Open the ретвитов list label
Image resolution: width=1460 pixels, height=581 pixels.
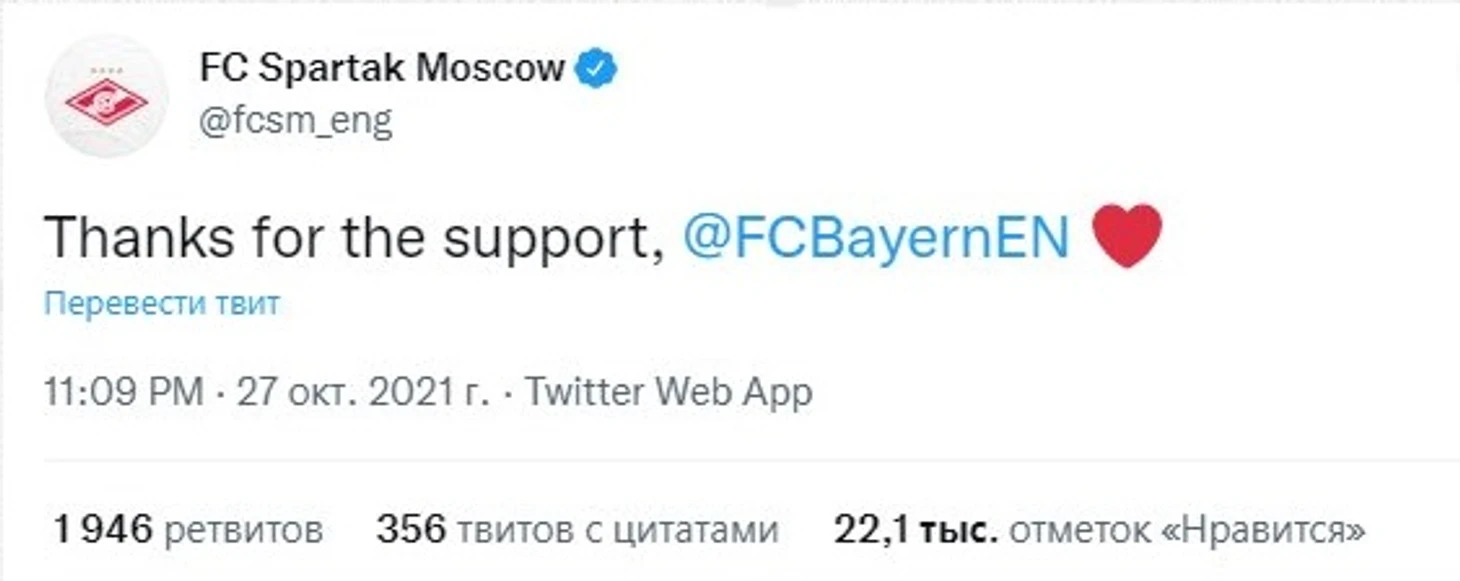point(243,530)
